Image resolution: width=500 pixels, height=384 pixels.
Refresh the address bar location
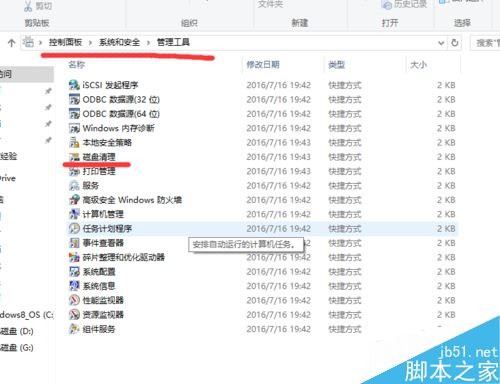click(x=455, y=43)
